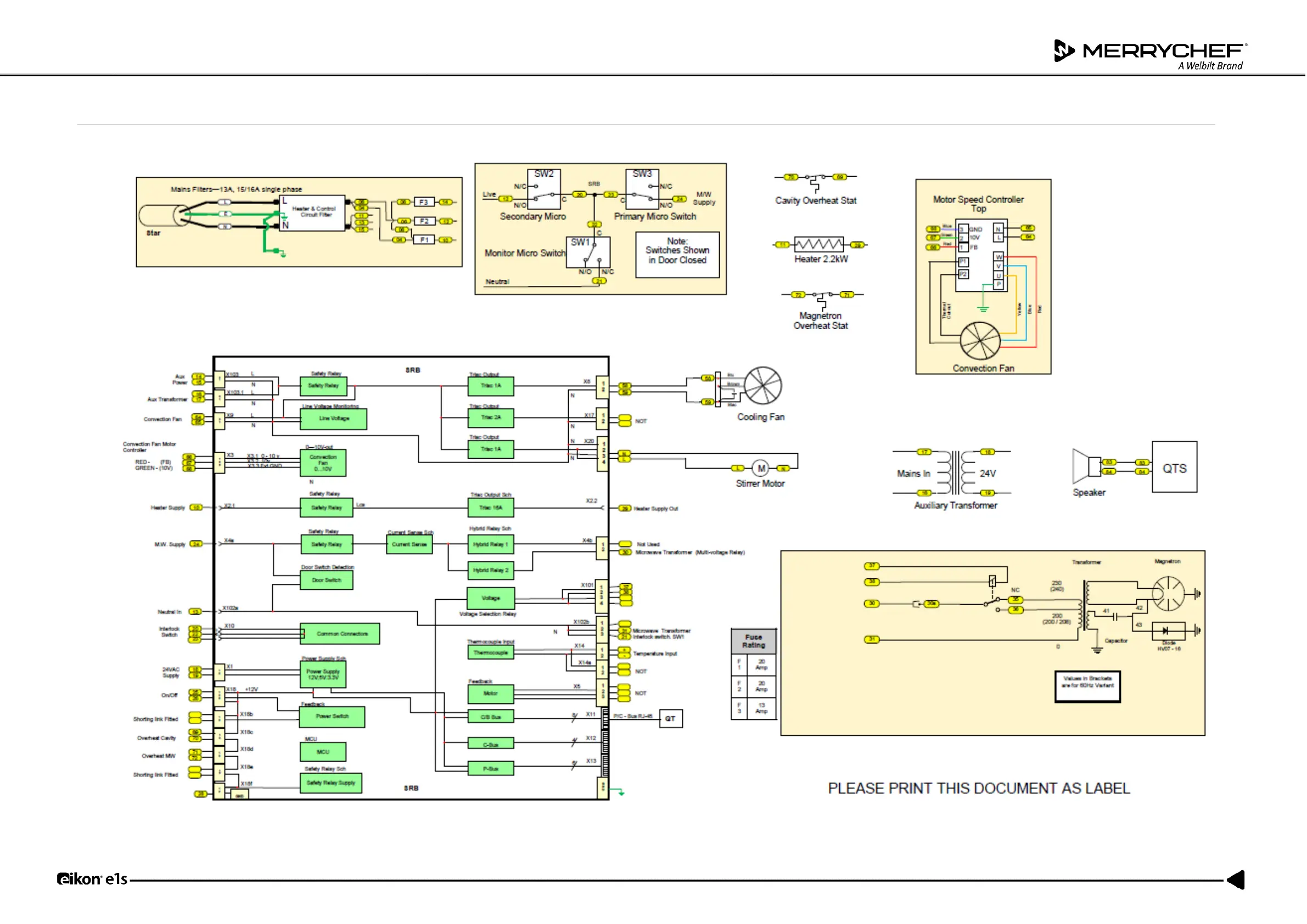
Task: Click the F3 fuse box in mains filter
Action: [x=424, y=202]
